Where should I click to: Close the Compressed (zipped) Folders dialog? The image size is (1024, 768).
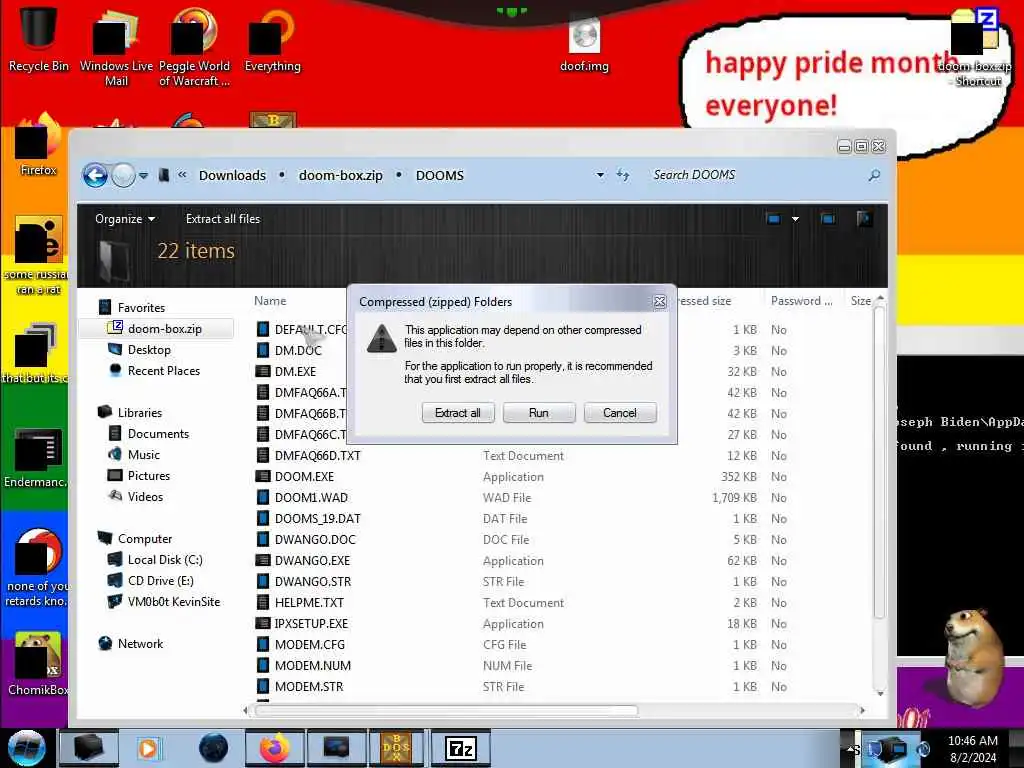660,301
